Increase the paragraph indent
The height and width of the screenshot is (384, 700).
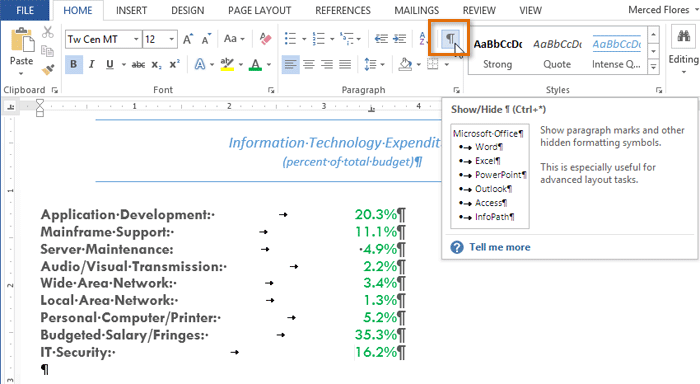pyautogui.click(x=400, y=39)
